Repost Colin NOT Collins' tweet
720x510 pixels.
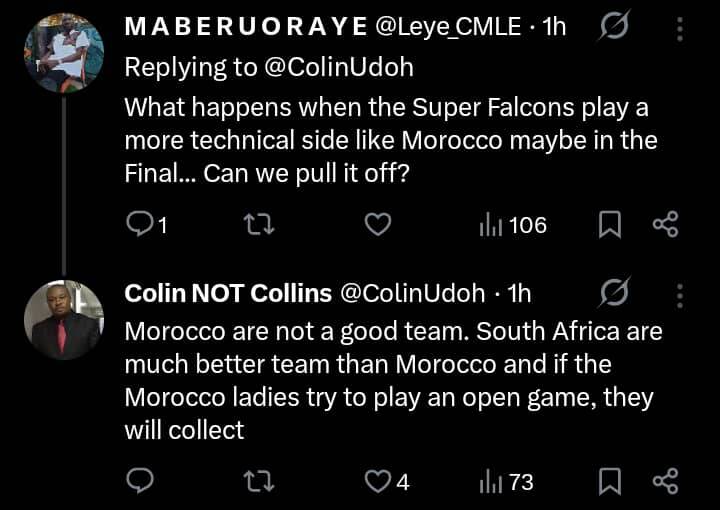[258, 482]
